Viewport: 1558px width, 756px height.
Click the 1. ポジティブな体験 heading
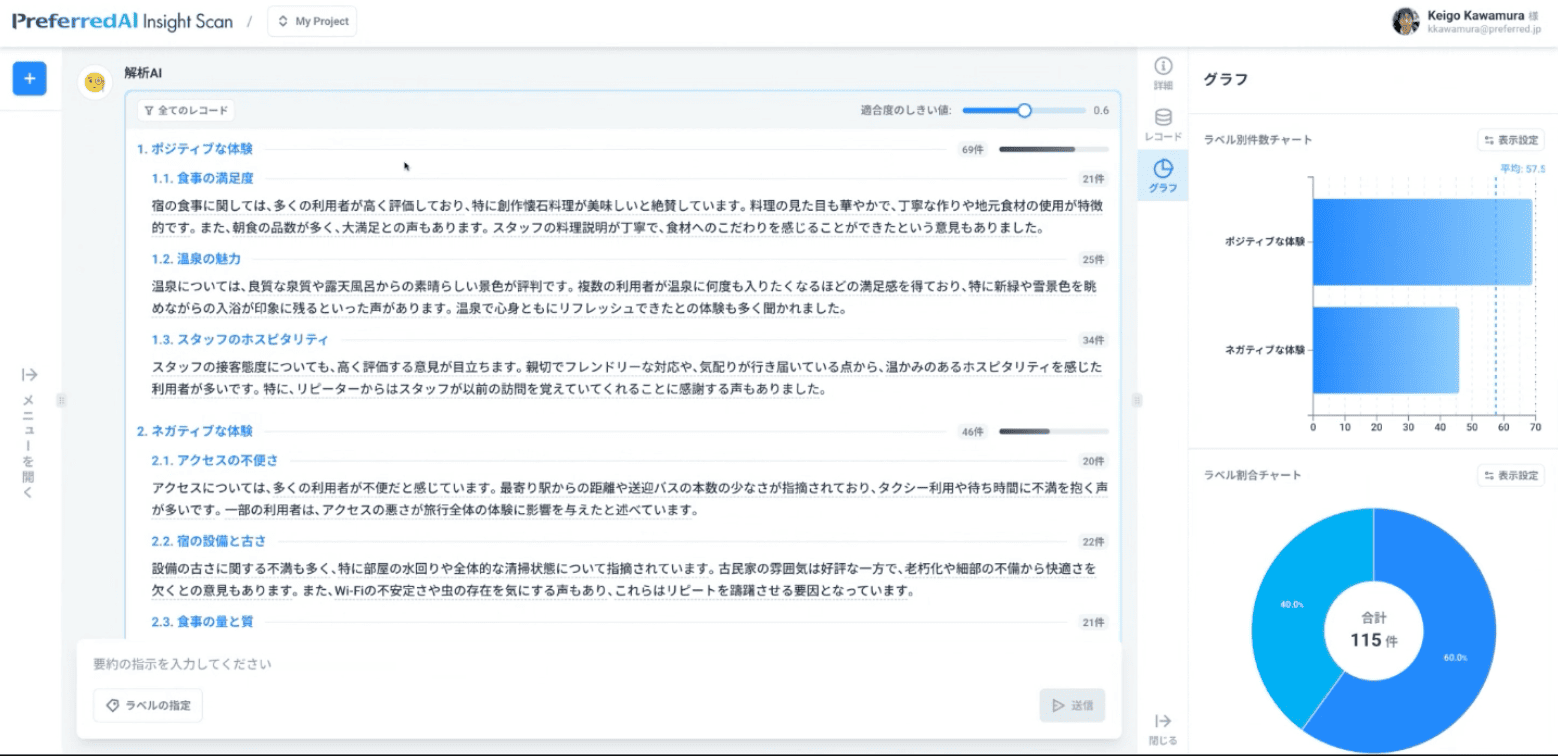click(x=195, y=149)
